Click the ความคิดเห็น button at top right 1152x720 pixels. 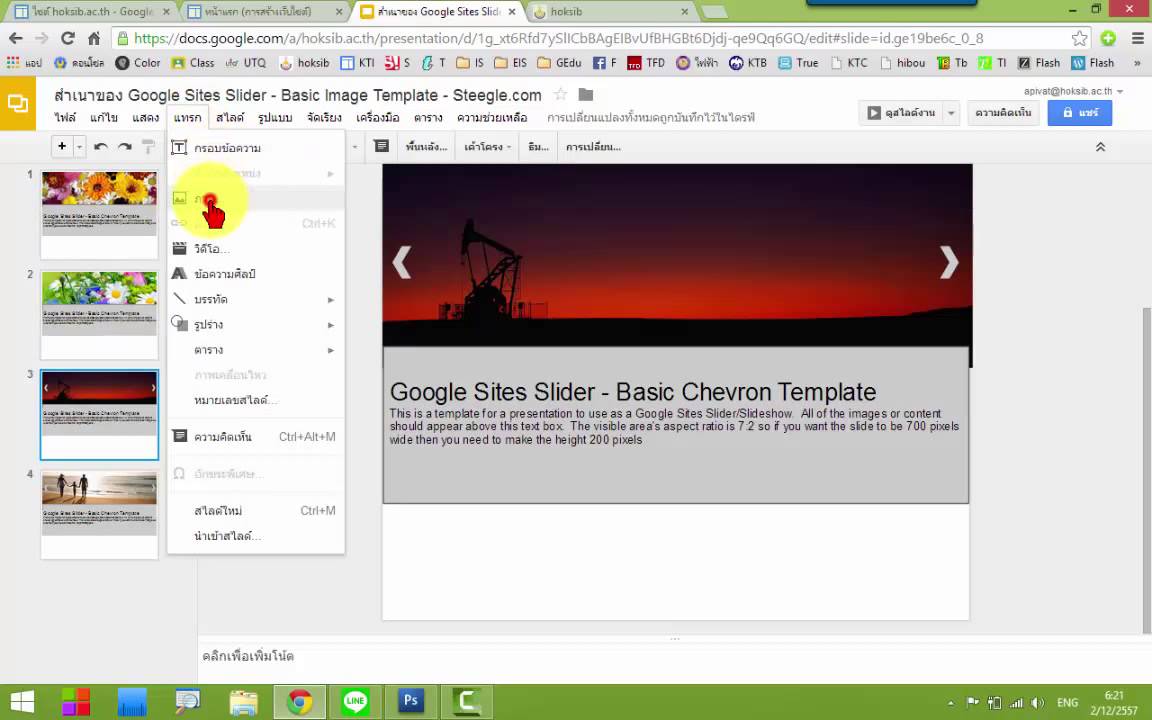(1003, 113)
